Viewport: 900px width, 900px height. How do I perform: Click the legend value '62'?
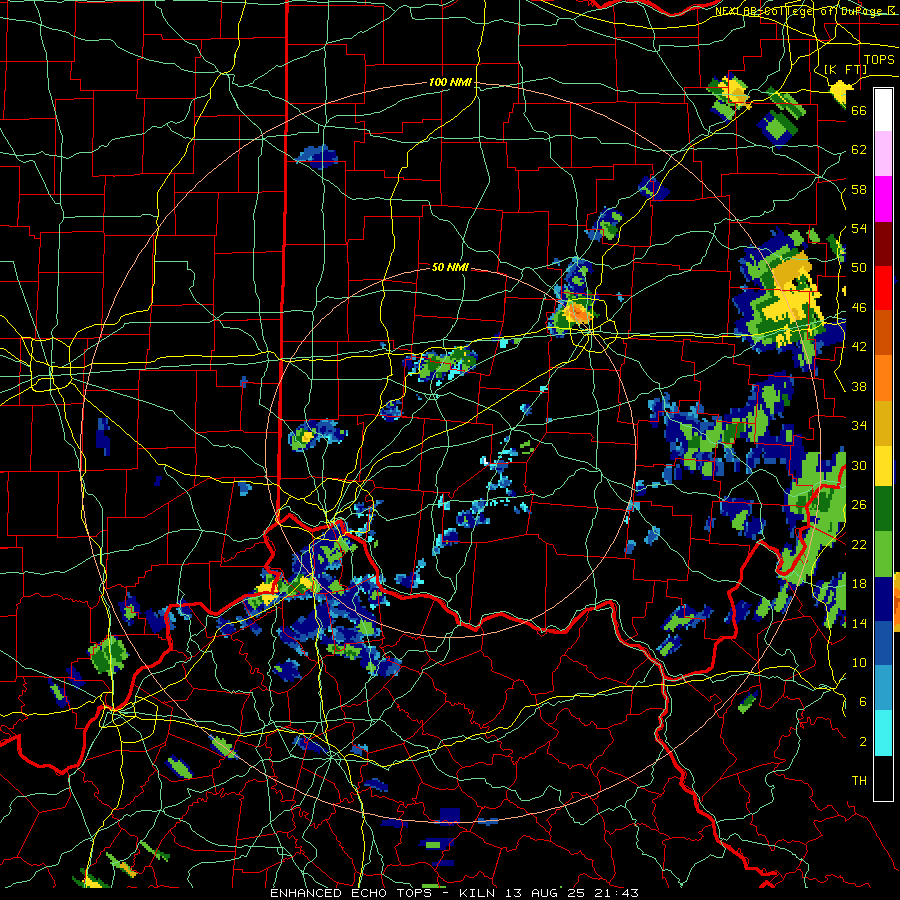[x=859, y=150]
